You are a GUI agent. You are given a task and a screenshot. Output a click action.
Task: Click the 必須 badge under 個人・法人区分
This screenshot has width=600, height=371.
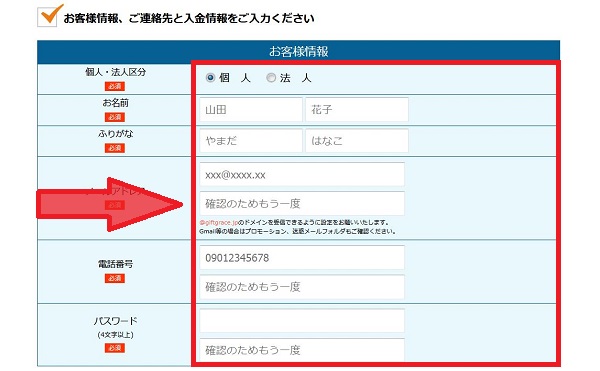tap(115, 86)
